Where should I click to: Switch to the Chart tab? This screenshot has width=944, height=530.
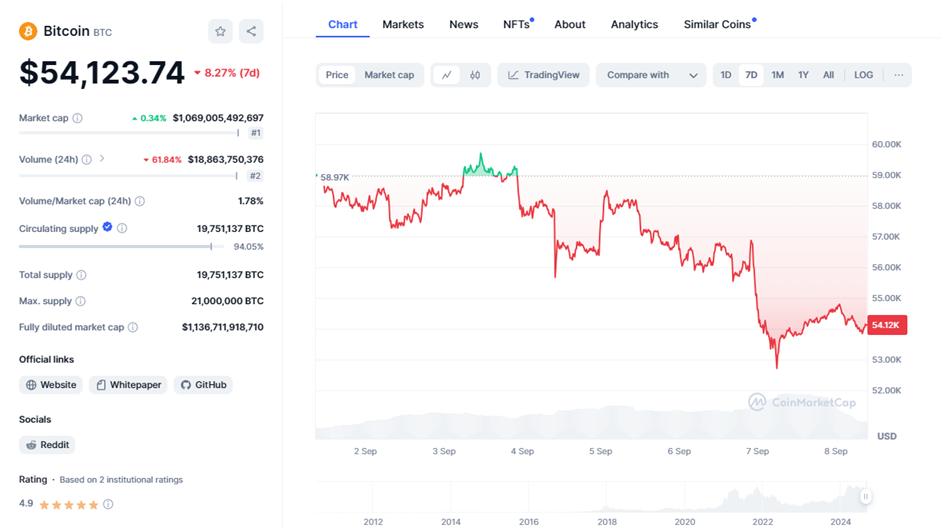343,25
